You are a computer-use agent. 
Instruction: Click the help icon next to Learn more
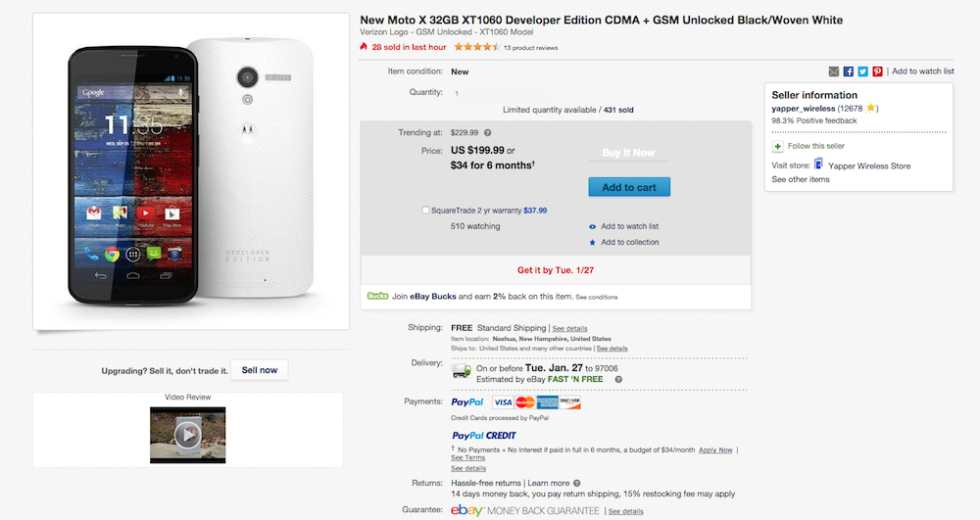pyautogui.click(x=577, y=483)
